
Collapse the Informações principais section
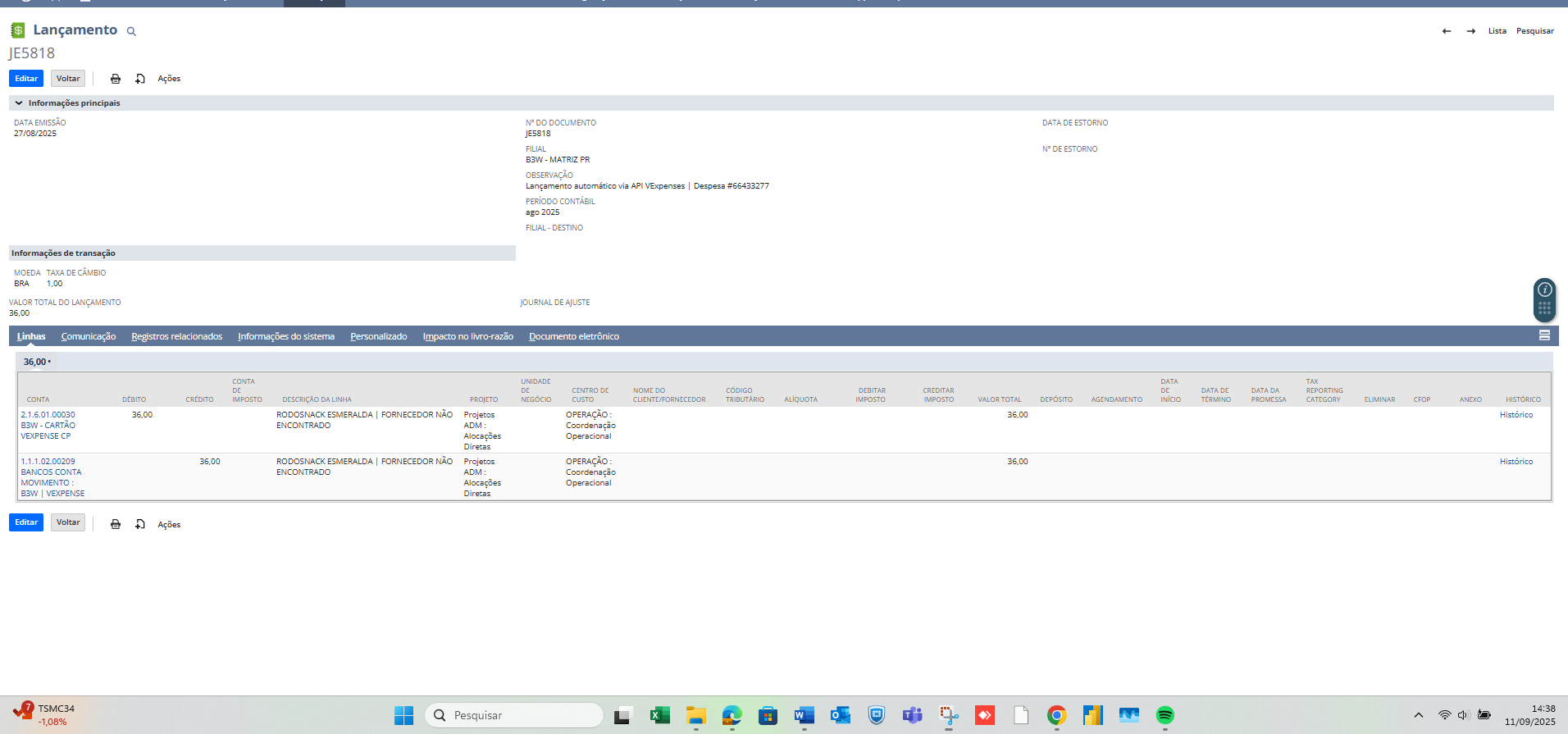pyautogui.click(x=19, y=103)
